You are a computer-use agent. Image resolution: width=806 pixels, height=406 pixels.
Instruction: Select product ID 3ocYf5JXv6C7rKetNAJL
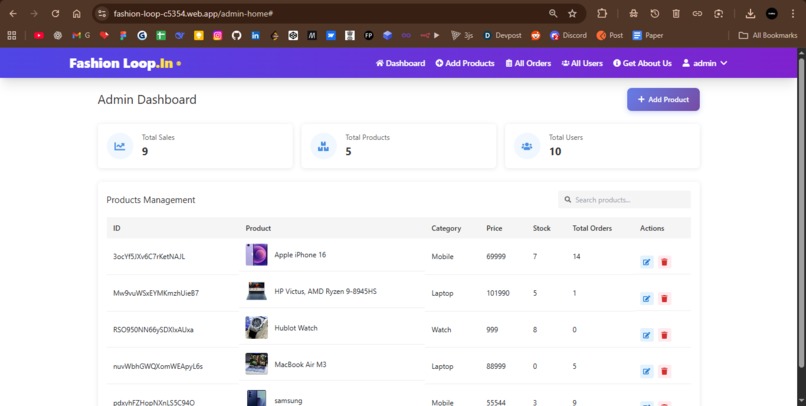click(x=149, y=256)
